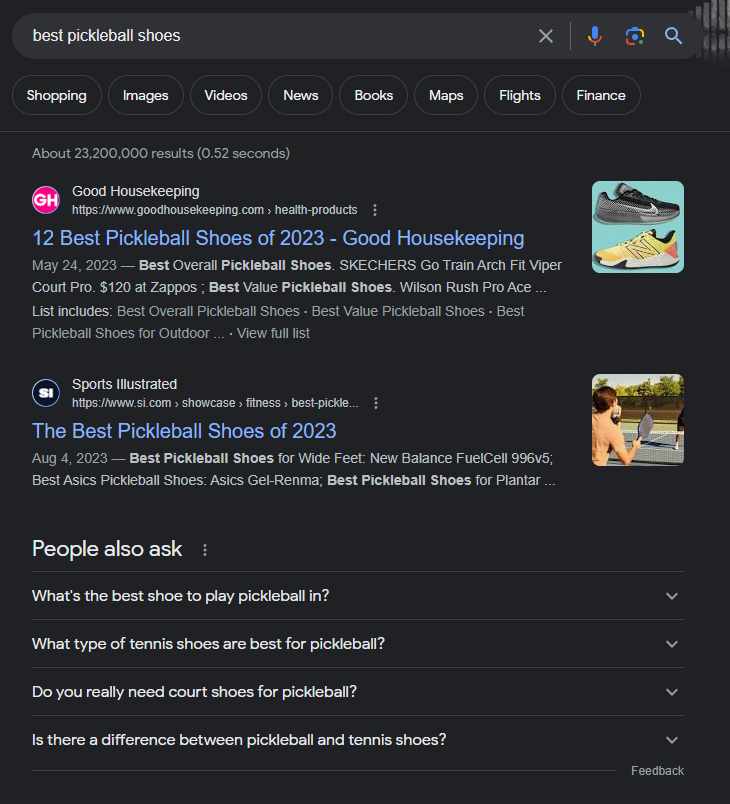Click 'Good Housekeeping' site name text
Image resolution: width=730 pixels, height=804 pixels.
136,191
